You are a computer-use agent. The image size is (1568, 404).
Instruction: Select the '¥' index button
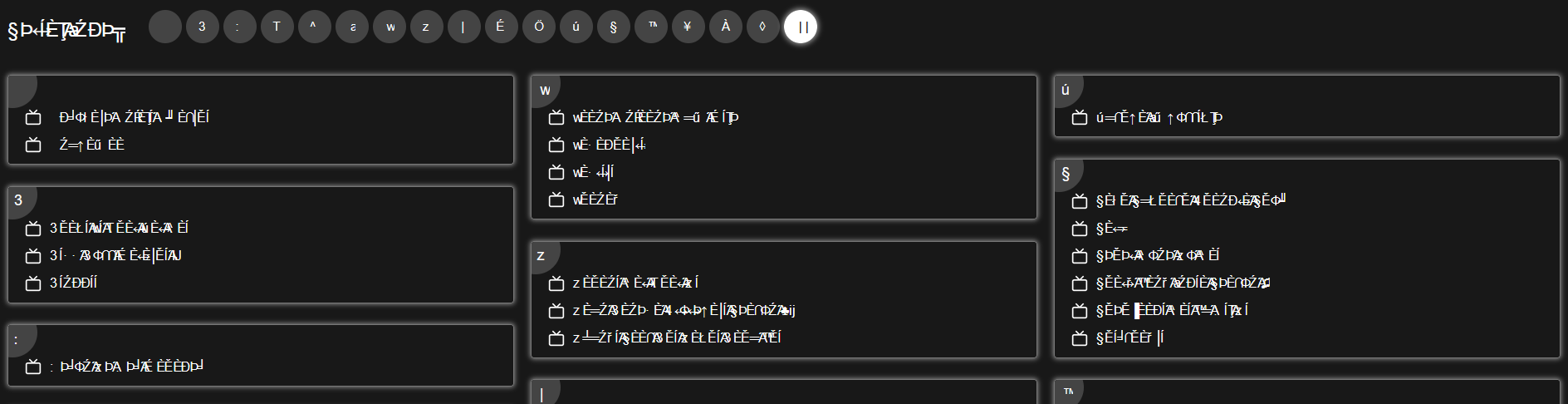[x=688, y=27]
